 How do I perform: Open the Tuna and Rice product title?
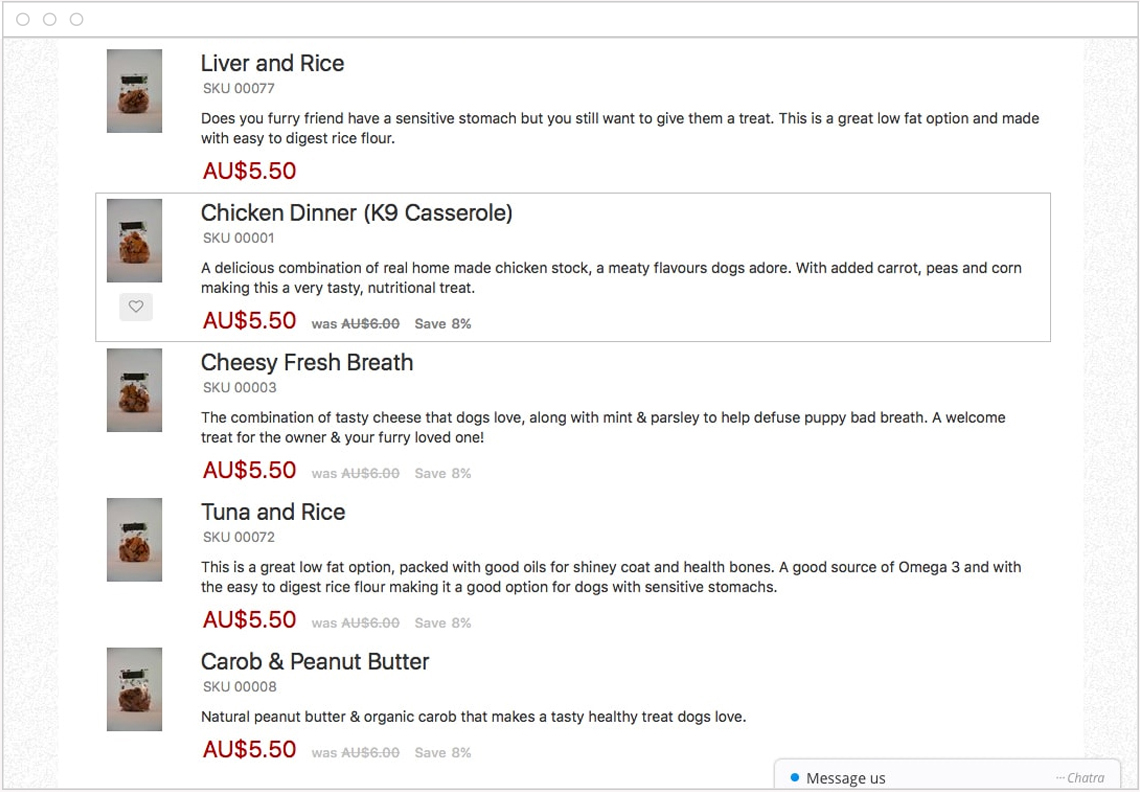click(x=273, y=512)
